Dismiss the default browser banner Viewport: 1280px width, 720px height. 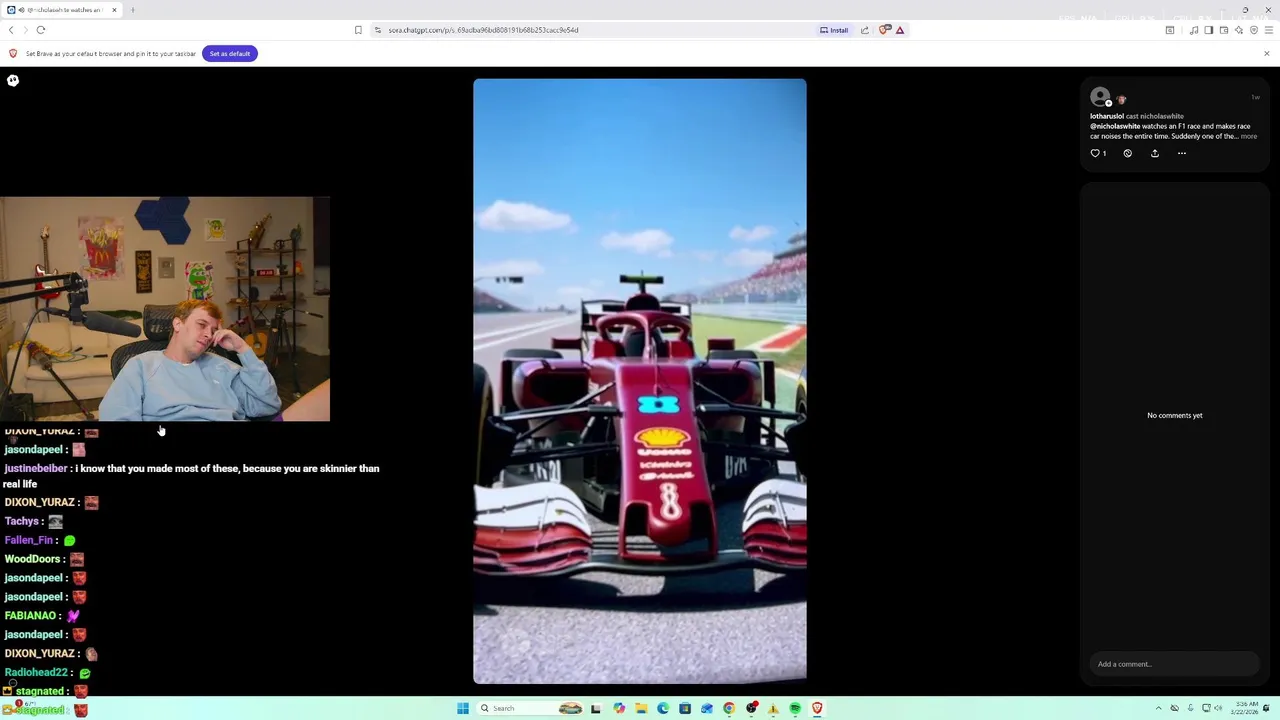[x=1266, y=53]
